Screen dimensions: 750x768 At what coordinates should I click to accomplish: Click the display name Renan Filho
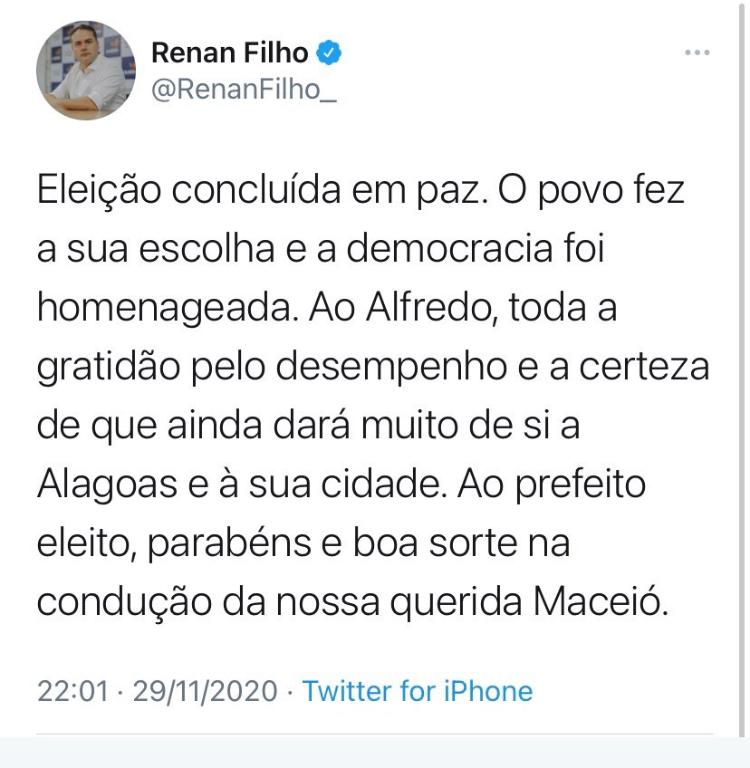click(x=230, y=52)
